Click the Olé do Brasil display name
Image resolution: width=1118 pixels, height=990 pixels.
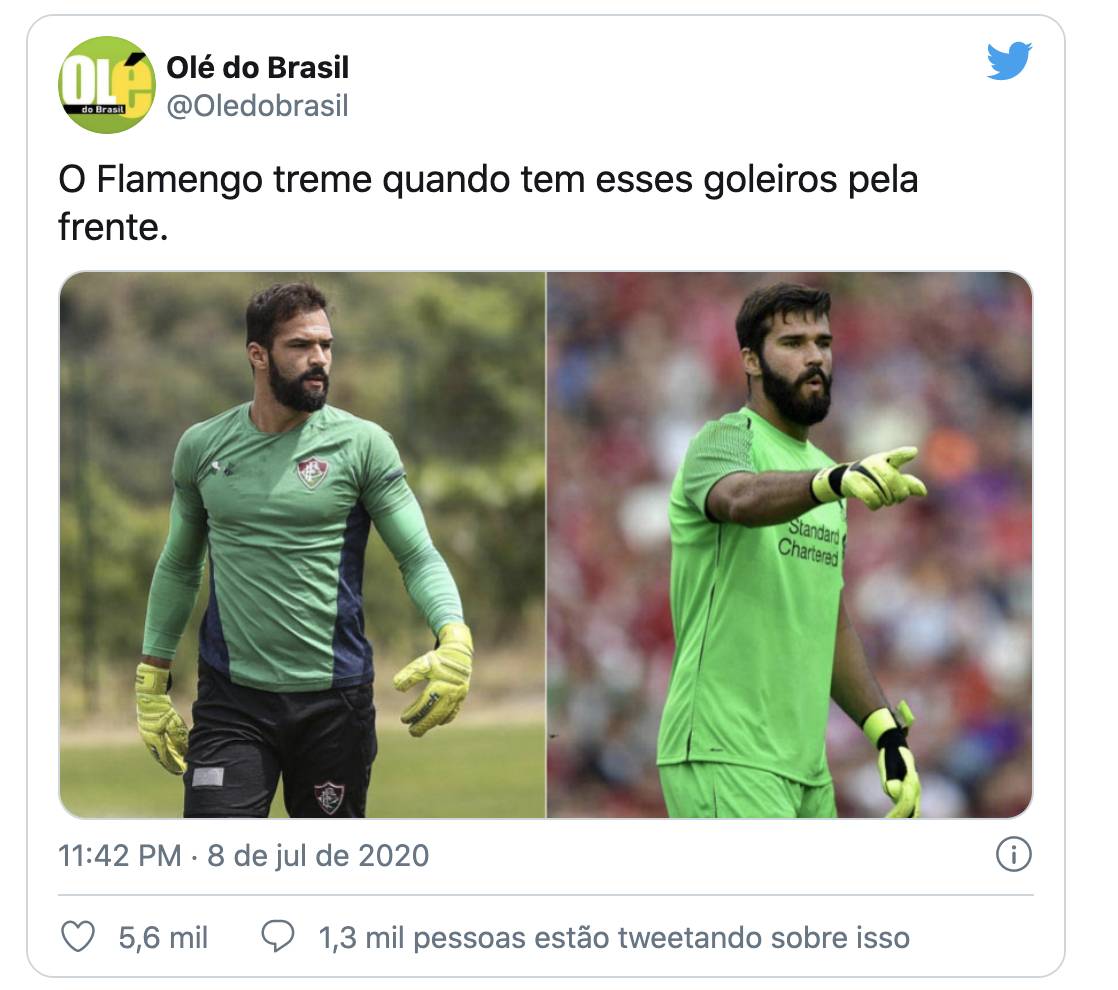coord(257,68)
